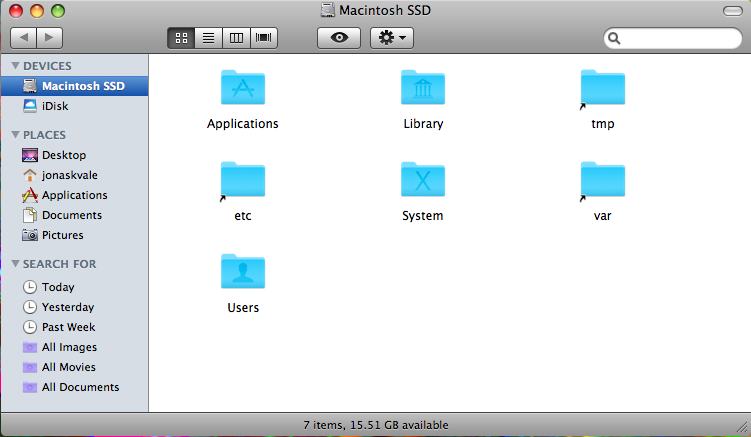Viewport: 751px width, 437px height.
Task: Select the All Movies smart search
Action: pos(75,367)
